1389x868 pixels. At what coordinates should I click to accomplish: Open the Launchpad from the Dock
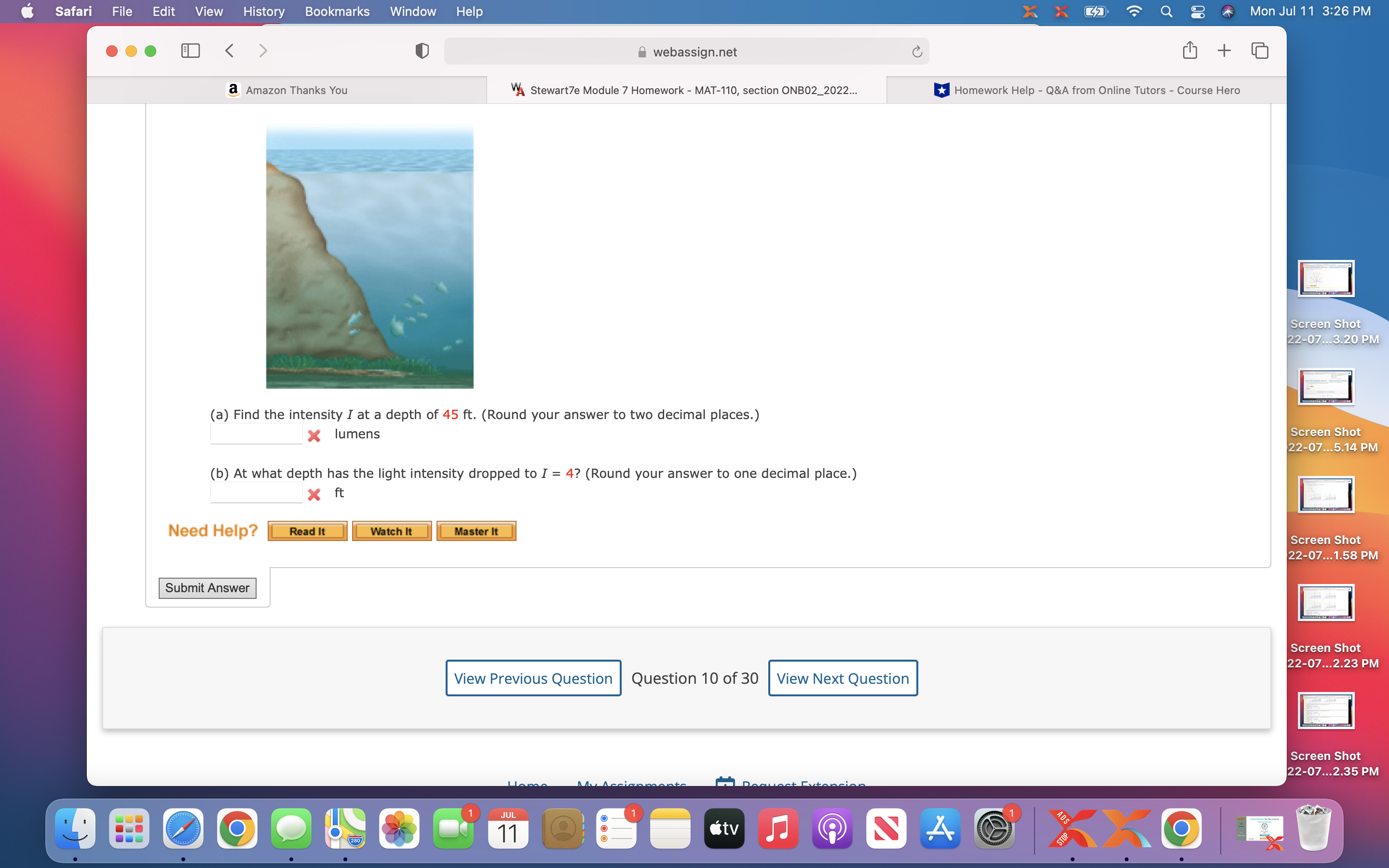[x=129, y=828]
